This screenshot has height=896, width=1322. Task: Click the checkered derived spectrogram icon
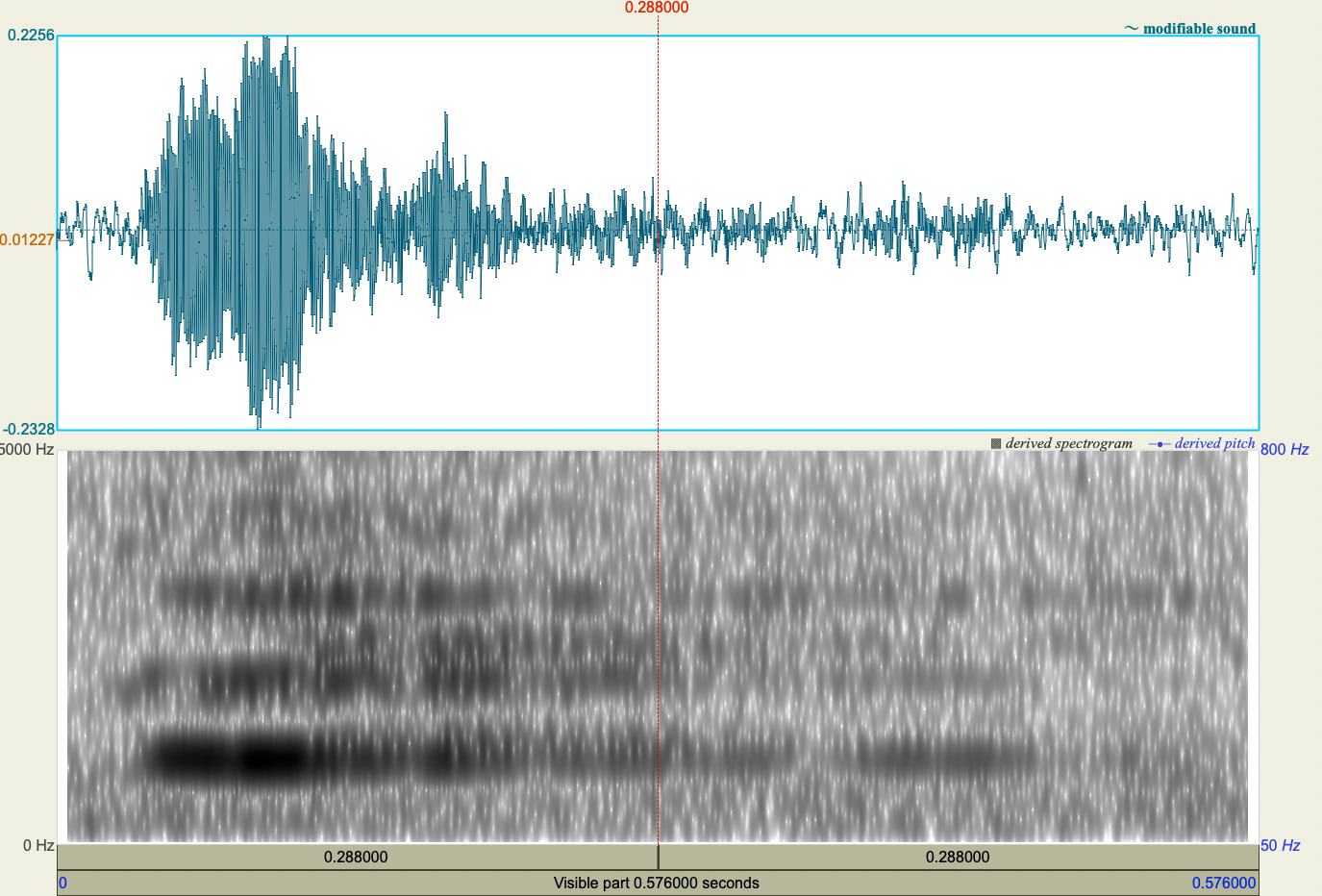996,443
